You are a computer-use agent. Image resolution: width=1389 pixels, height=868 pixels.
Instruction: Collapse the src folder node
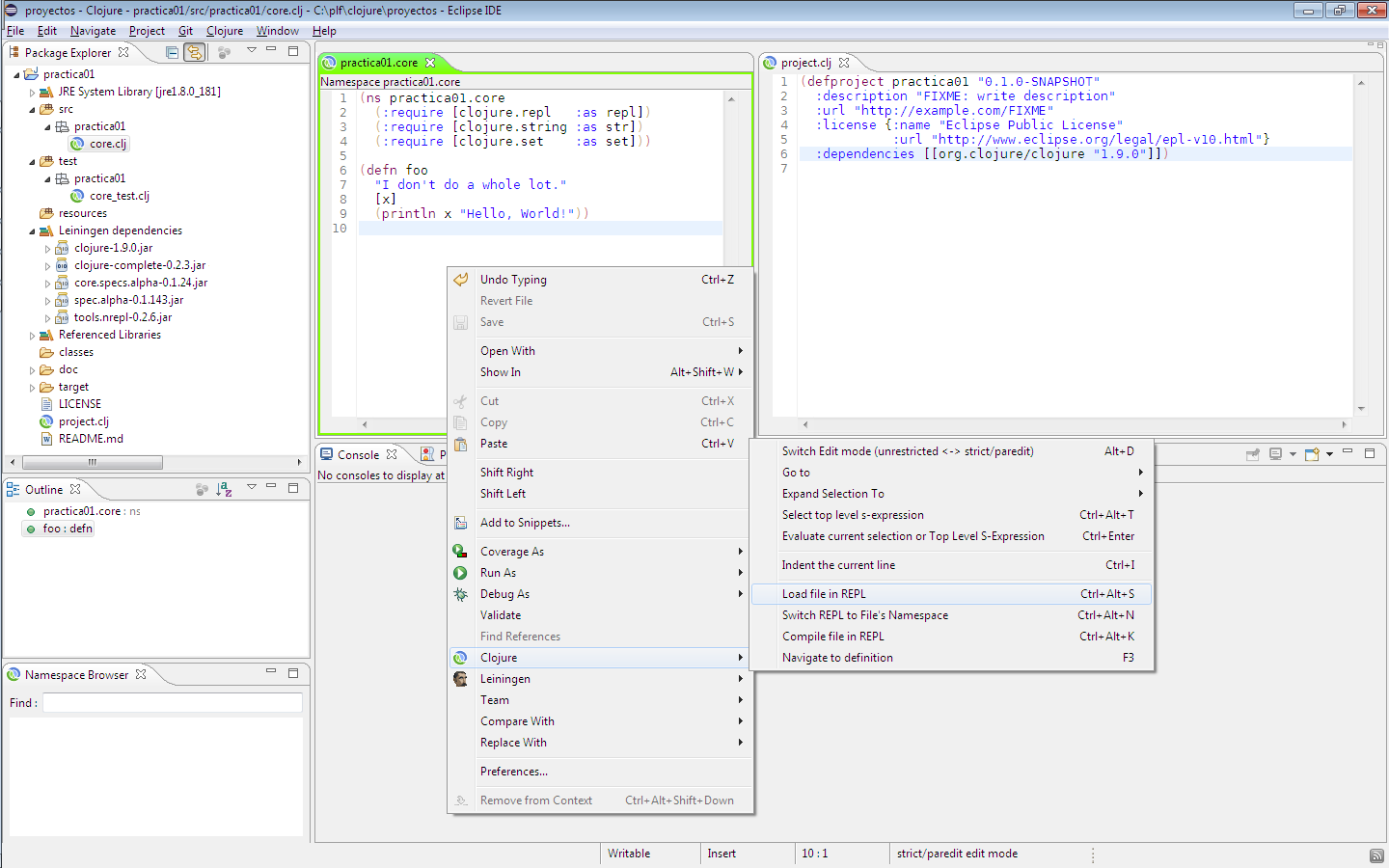click(x=32, y=110)
